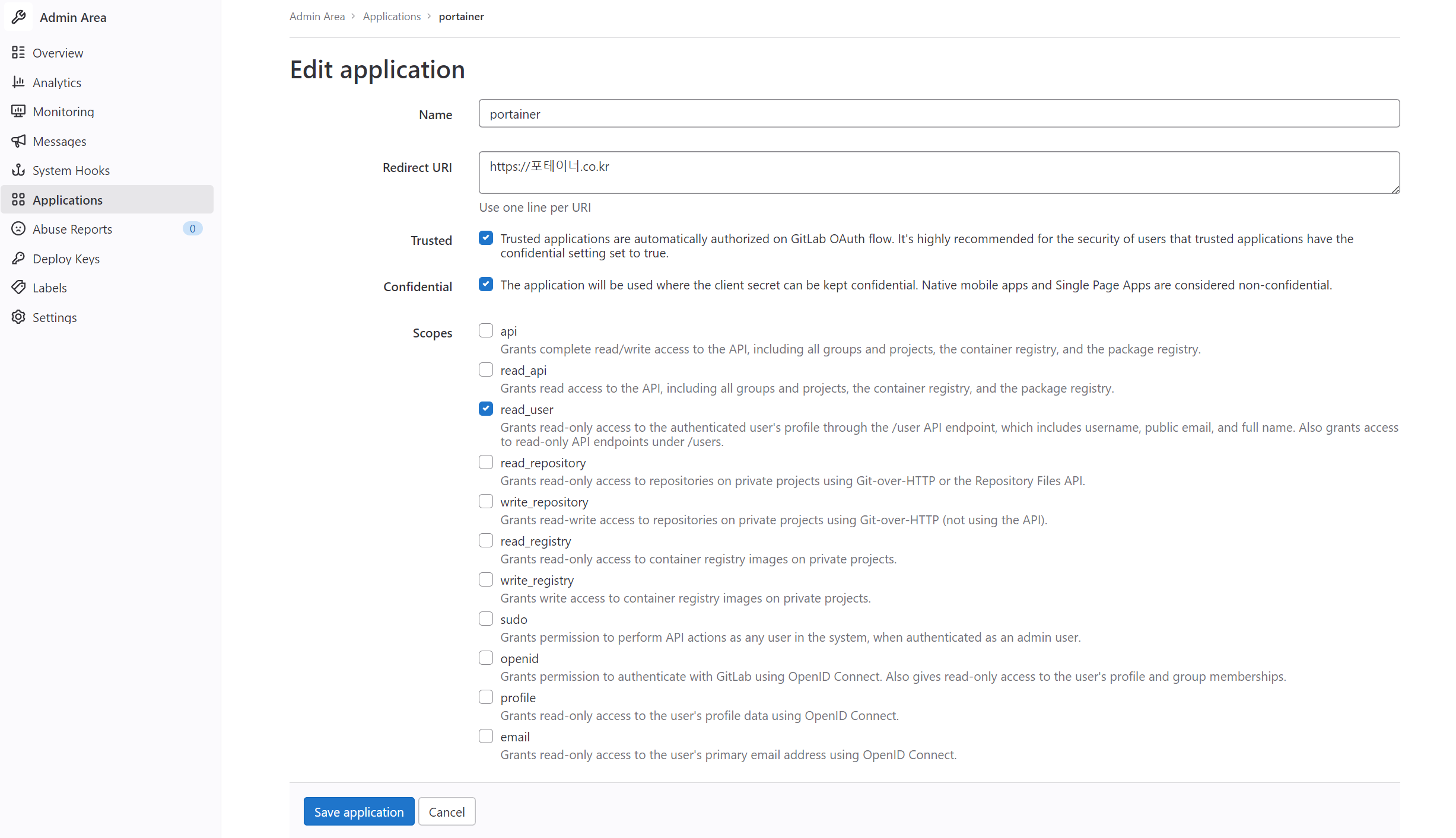Click Save application button
Viewport: 1456px width, 838px height.
[x=358, y=811]
